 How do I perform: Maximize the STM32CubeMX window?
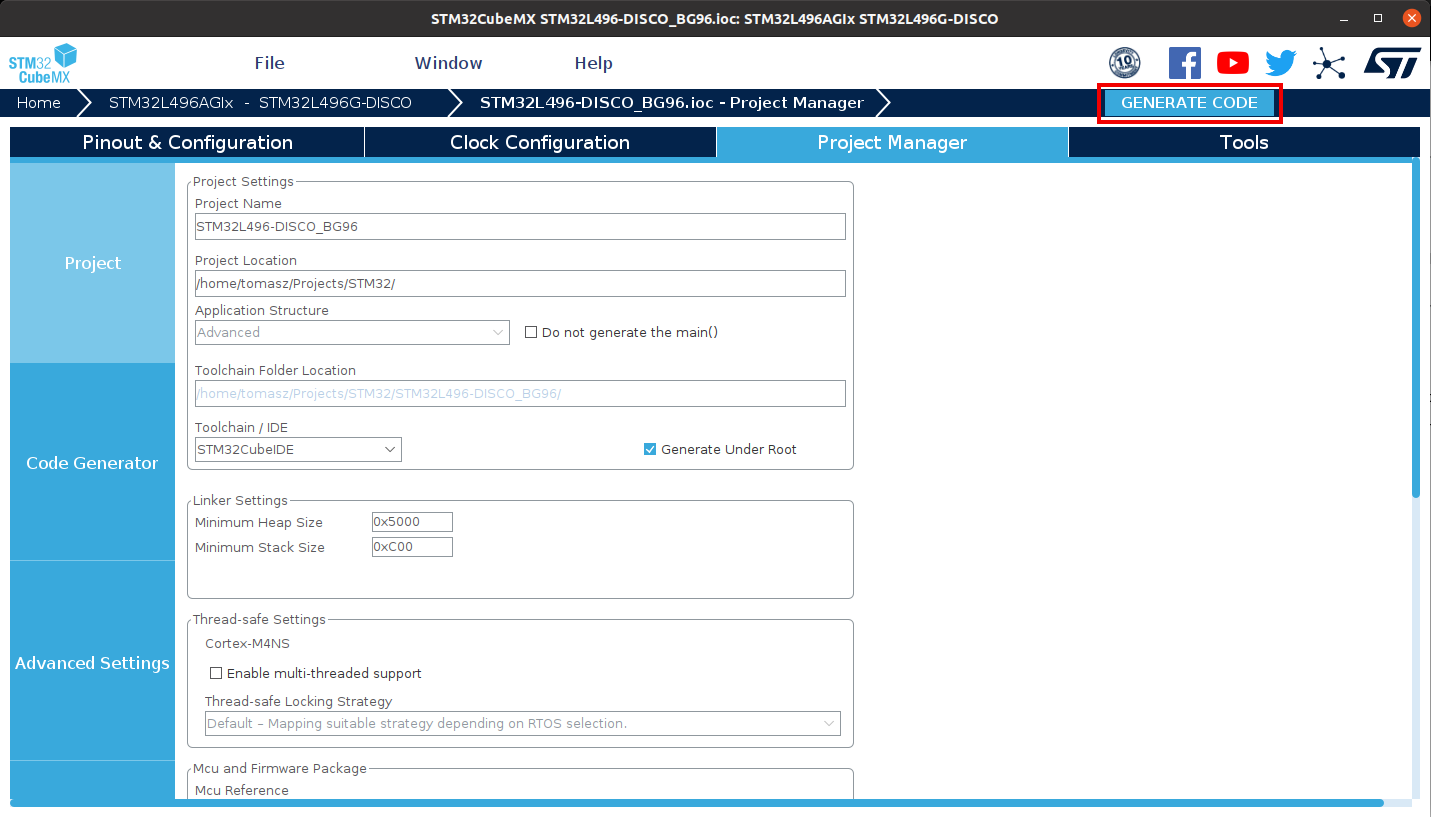(x=1378, y=19)
